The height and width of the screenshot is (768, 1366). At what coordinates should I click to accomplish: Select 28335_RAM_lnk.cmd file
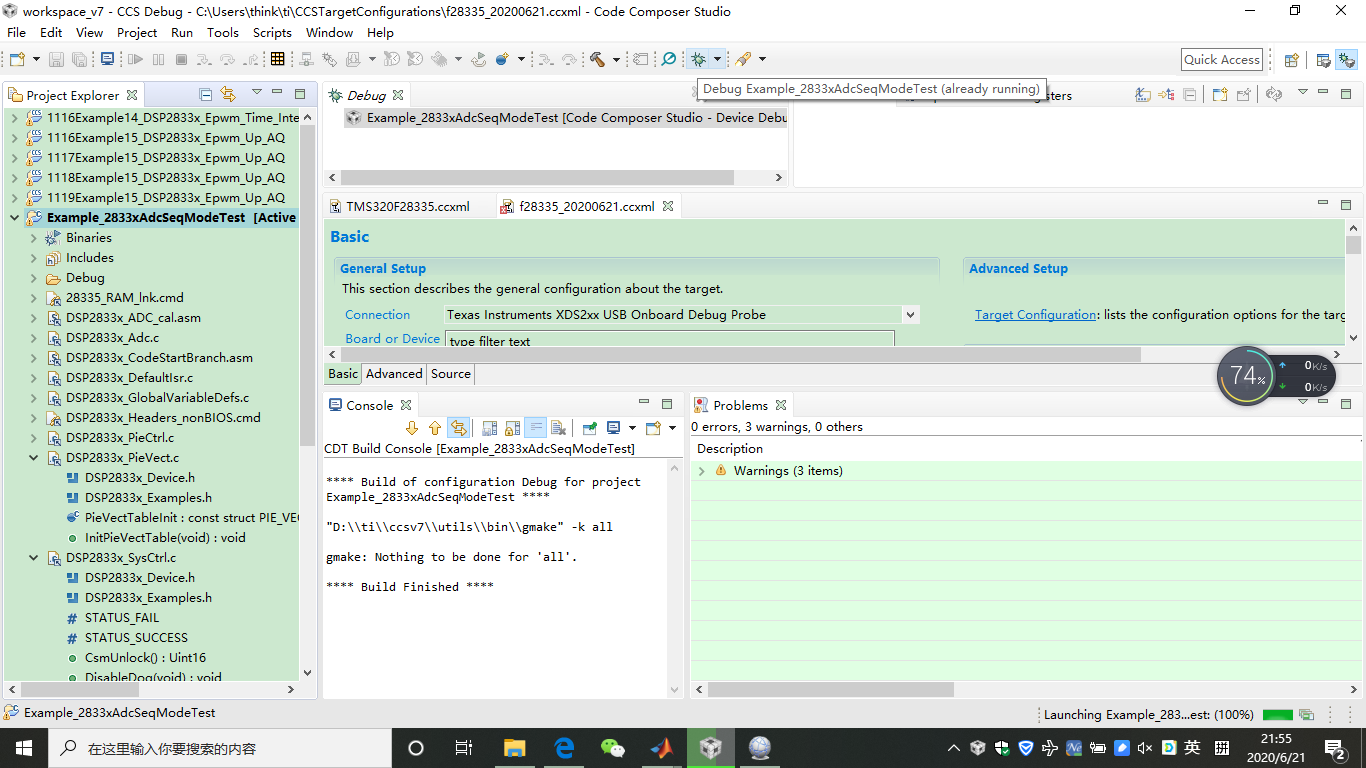click(x=125, y=298)
